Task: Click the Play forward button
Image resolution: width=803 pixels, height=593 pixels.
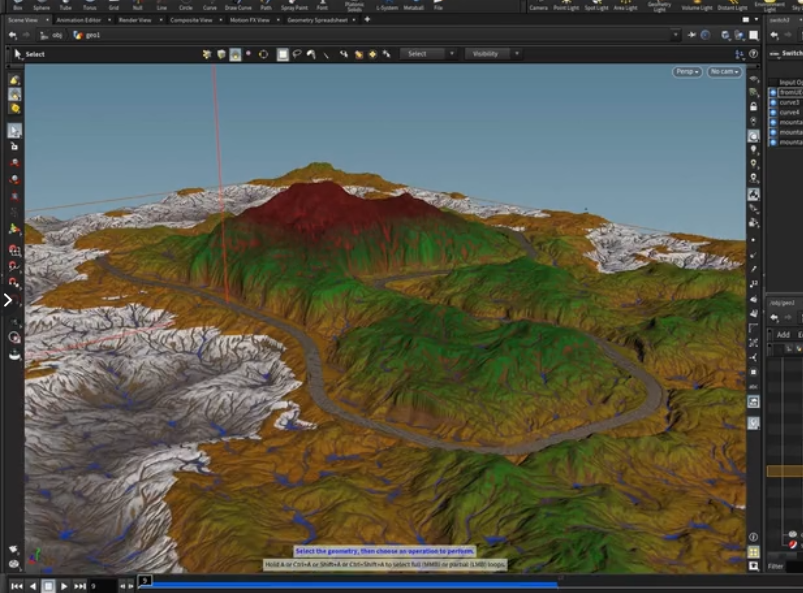Action: tap(64, 586)
